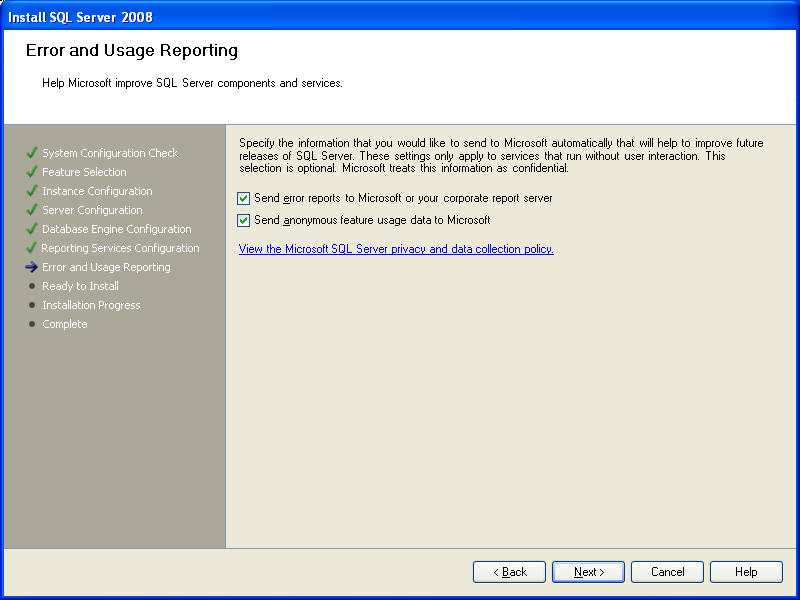Cancel the SQL Server installation
This screenshot has width=800, height=600.
667,572
